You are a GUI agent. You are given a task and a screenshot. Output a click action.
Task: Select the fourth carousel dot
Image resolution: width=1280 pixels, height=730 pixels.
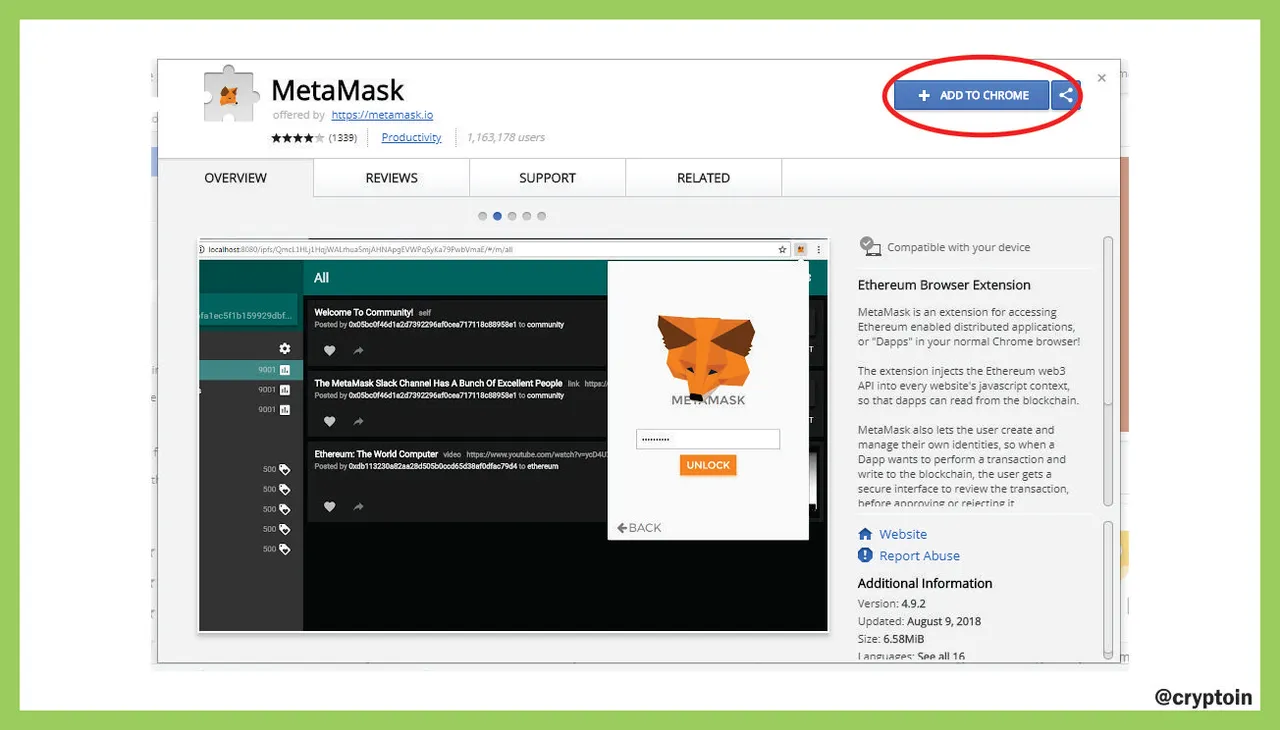pos(527,216)
